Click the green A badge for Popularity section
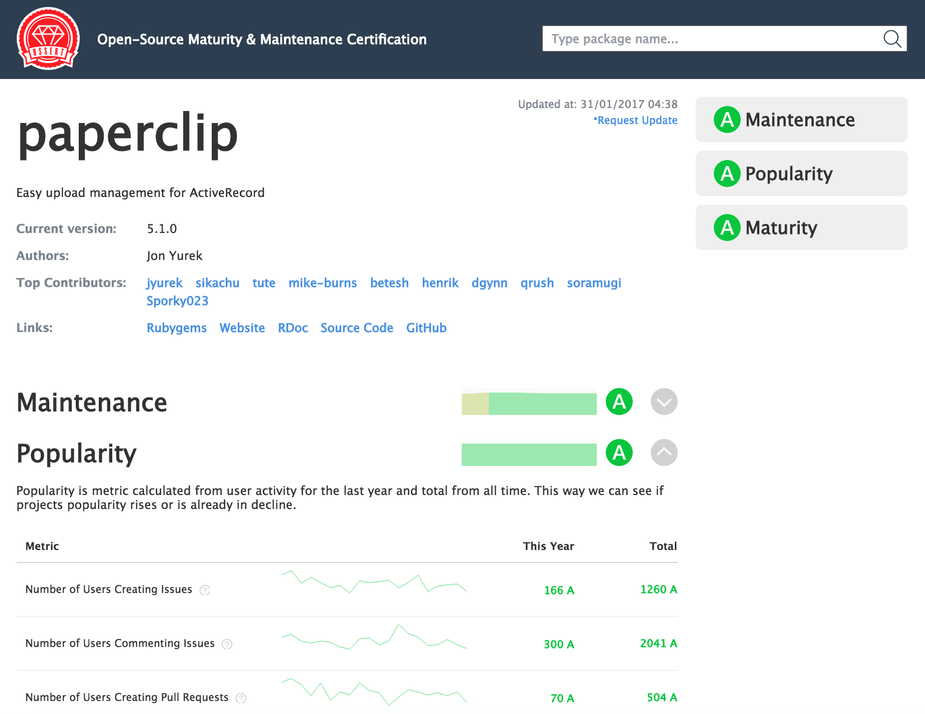Image resolution: width=925 pixels, height=714 pixels. click(x=619, y=453)
